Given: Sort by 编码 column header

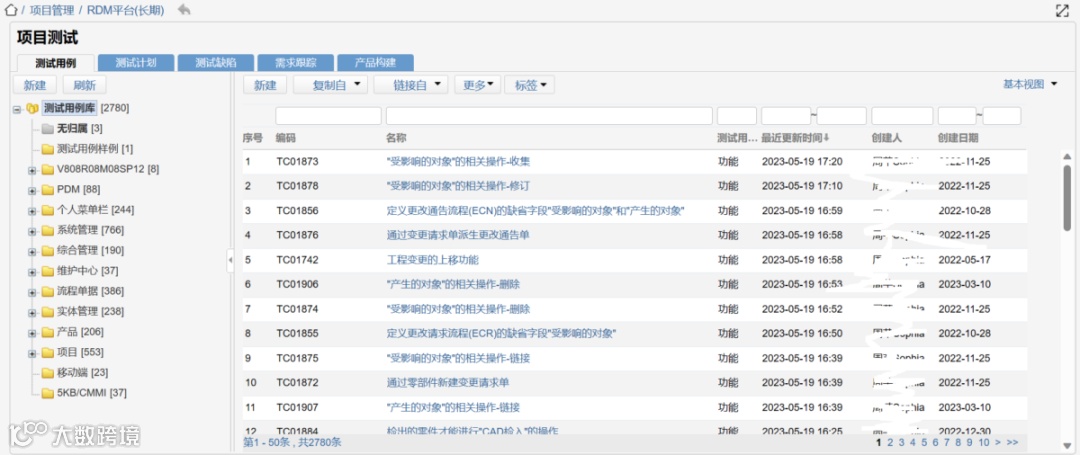Looking at the screenshot, I should [x=286, y=138].
